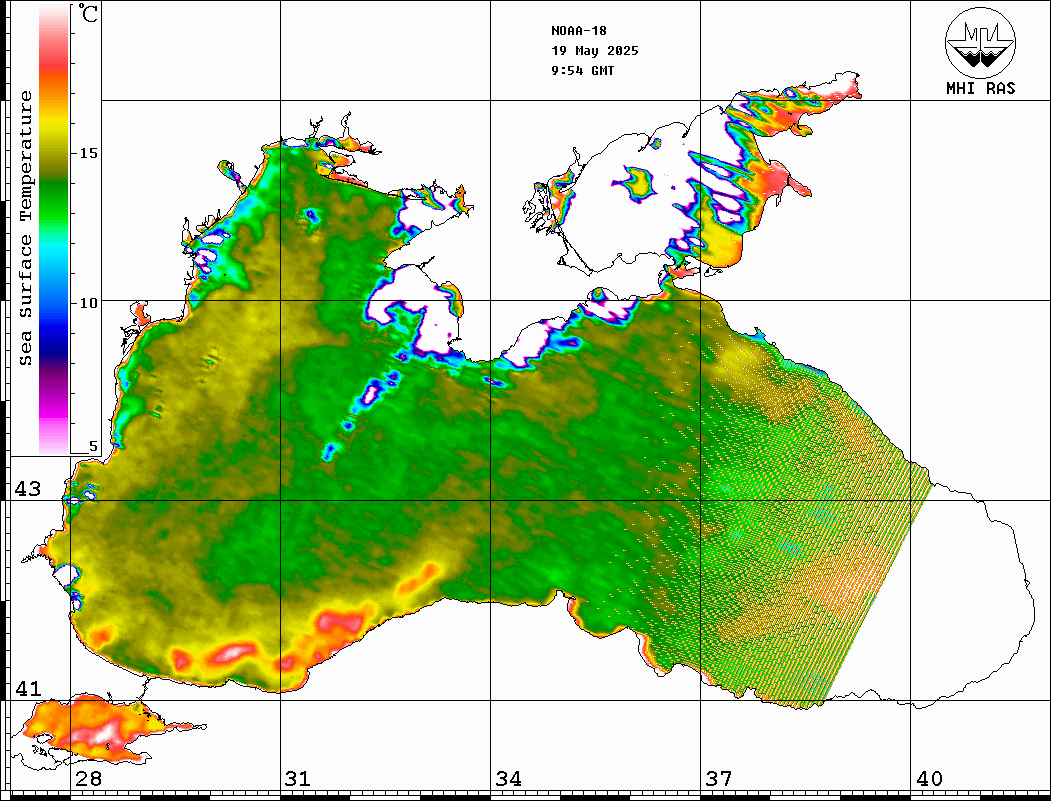Click the MHI RAS logo emblem
Image resolution: width=1051 pixels, height=801 pixels.
[980, 42]
